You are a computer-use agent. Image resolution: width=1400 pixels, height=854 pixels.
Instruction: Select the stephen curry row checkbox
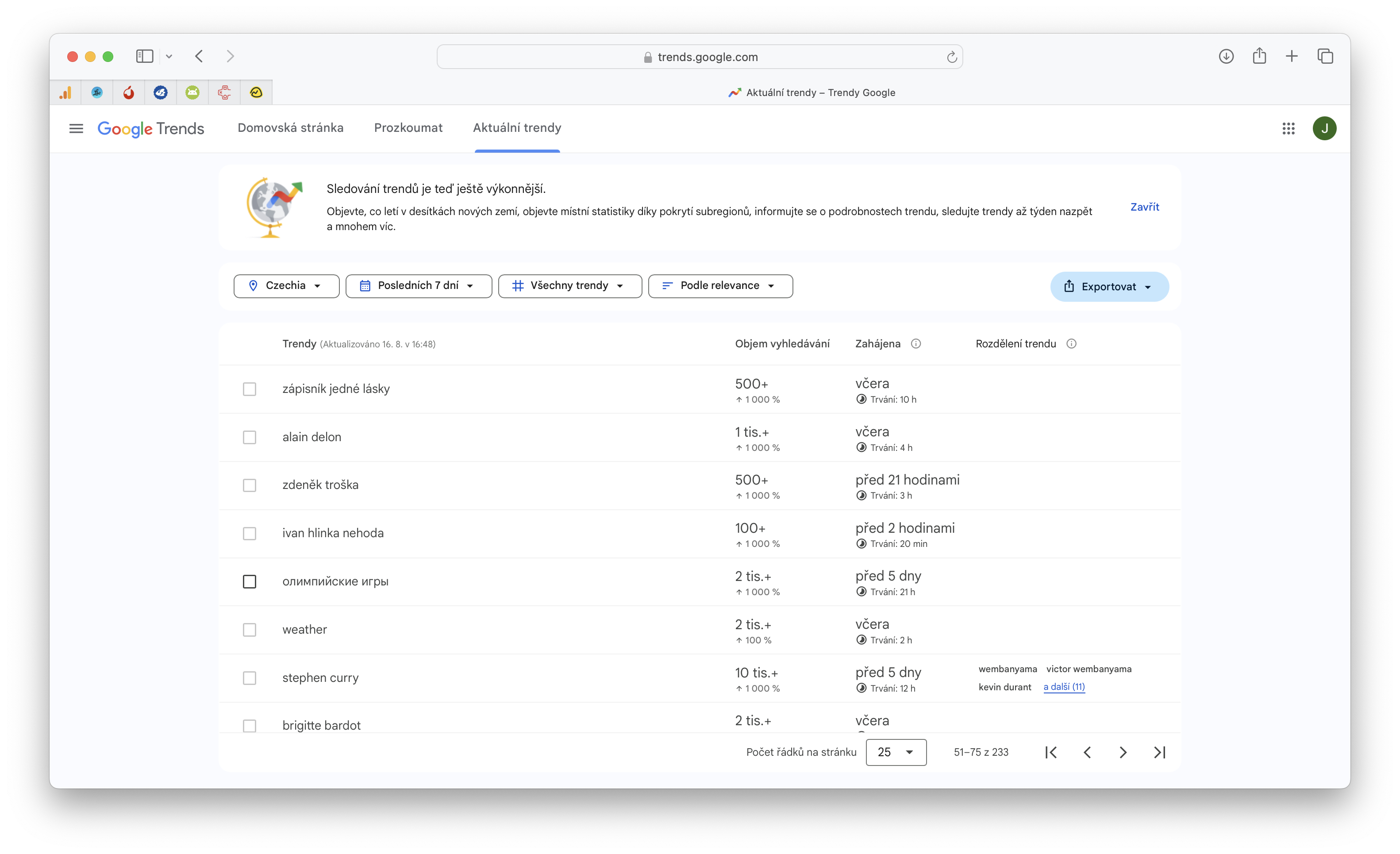coord(250,678)
